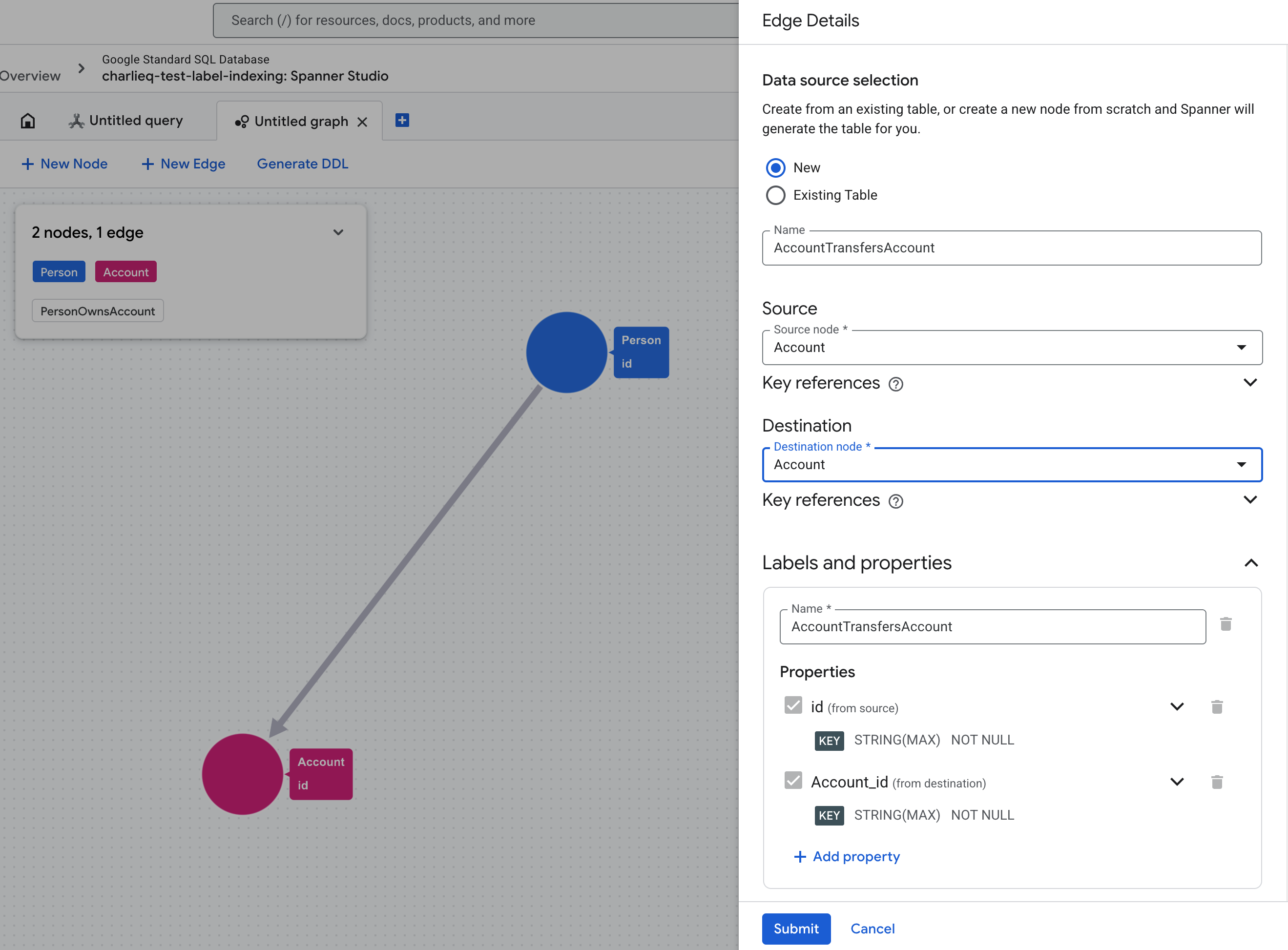Screen dimensions: 1288x950
Task: Submit the Edge Details form
Action: [x=796, y=928]
